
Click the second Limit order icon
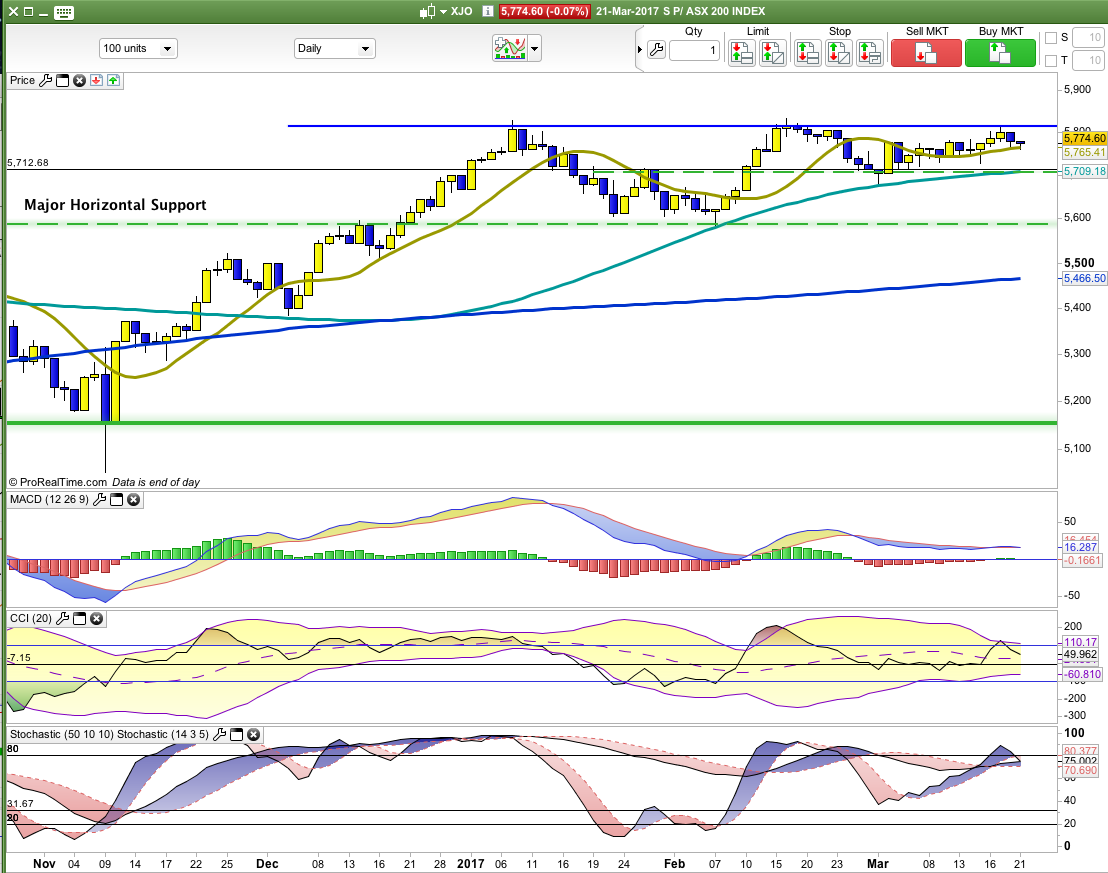pyautogui.click(x=772, y=53)
